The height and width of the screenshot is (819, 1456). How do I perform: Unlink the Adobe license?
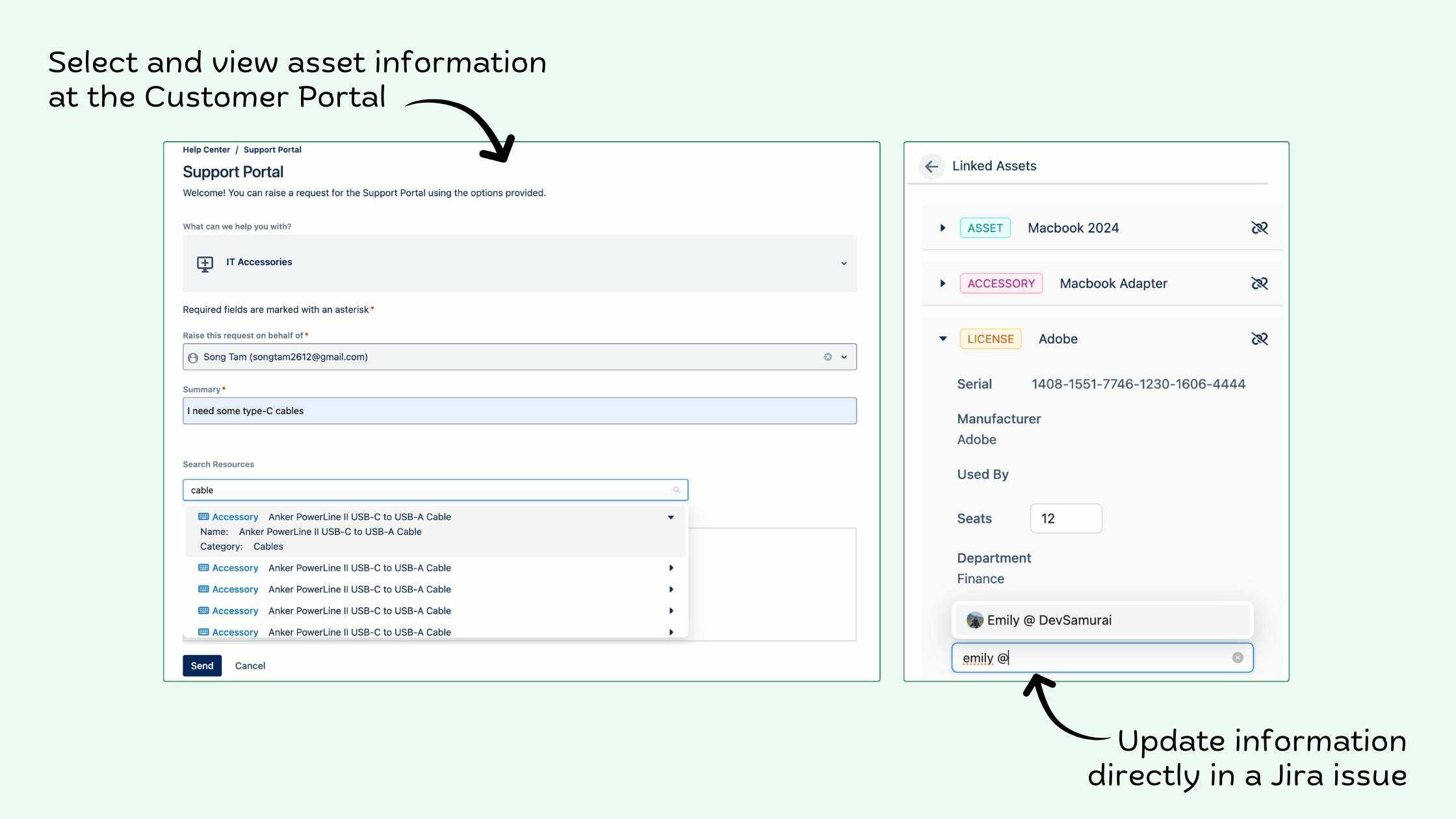[x=1259, y=339]
